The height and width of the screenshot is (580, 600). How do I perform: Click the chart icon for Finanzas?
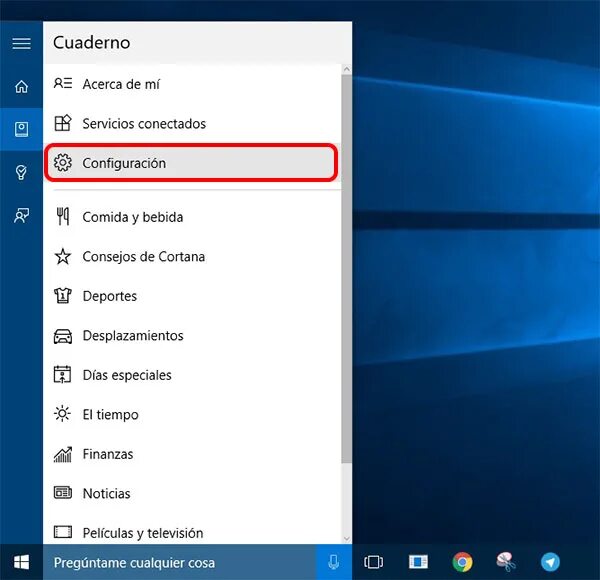[x=63, y=454]
